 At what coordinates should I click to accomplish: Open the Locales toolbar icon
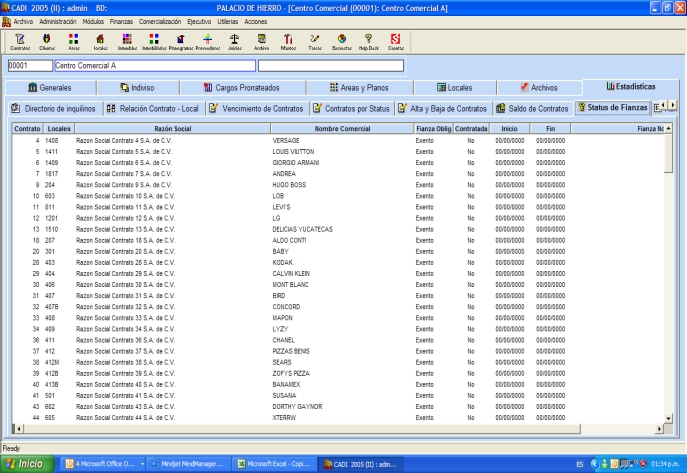coord(100,41)
